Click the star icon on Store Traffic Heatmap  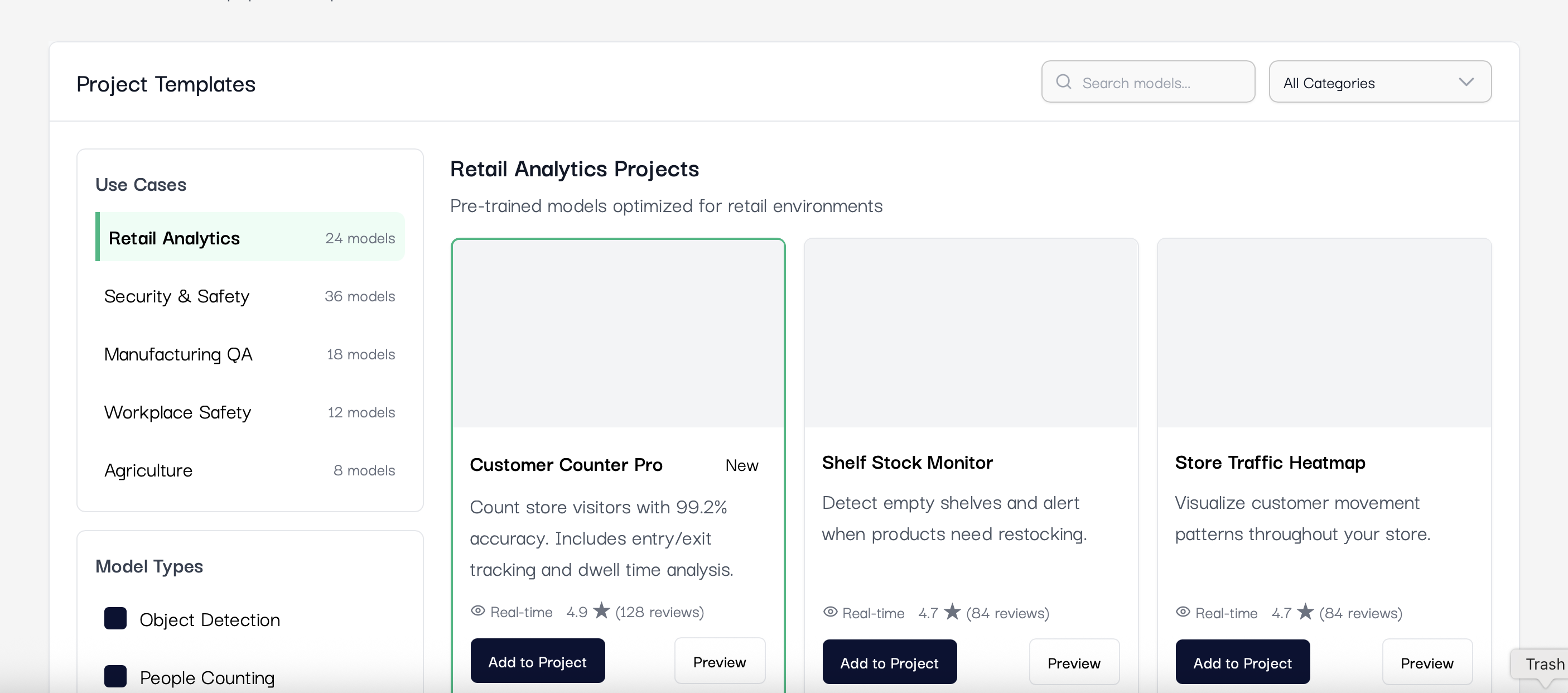[1306, 612]
